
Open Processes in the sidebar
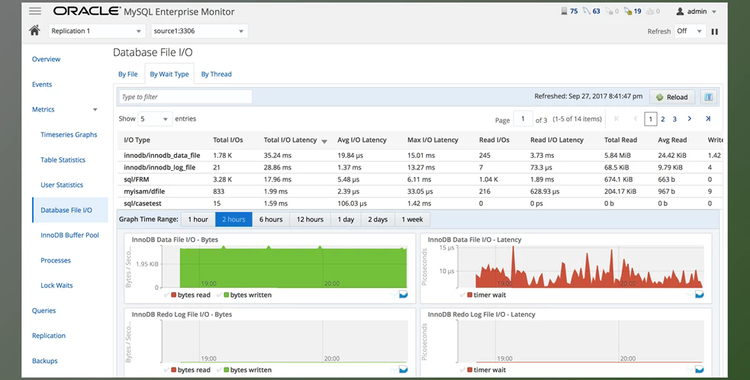pos(55,260)
